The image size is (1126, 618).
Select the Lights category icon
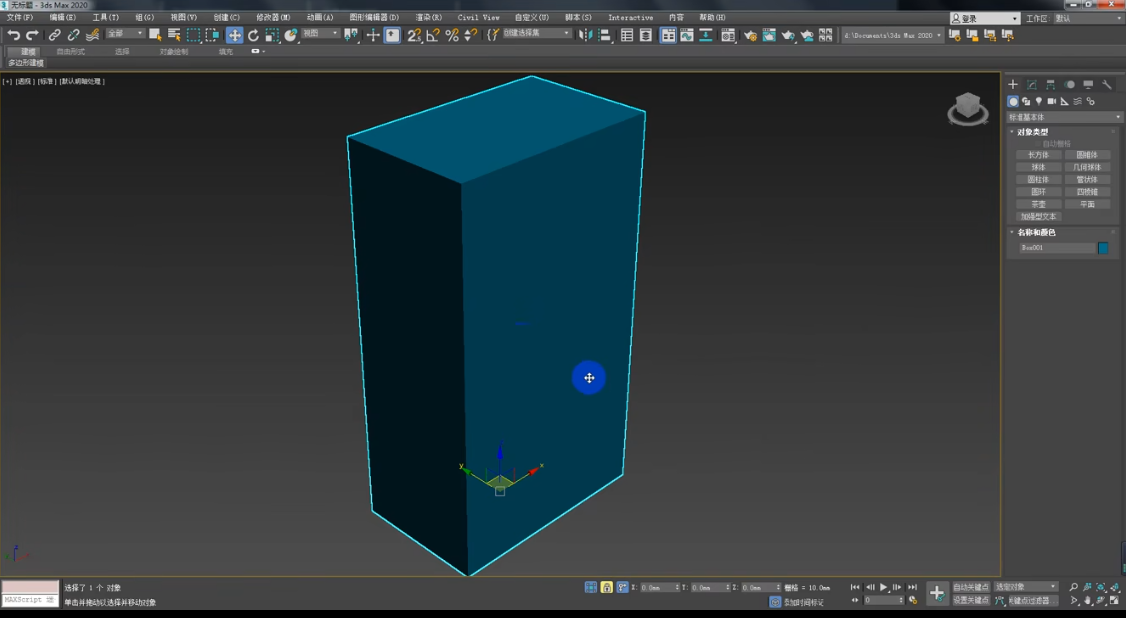point(1038,101)
